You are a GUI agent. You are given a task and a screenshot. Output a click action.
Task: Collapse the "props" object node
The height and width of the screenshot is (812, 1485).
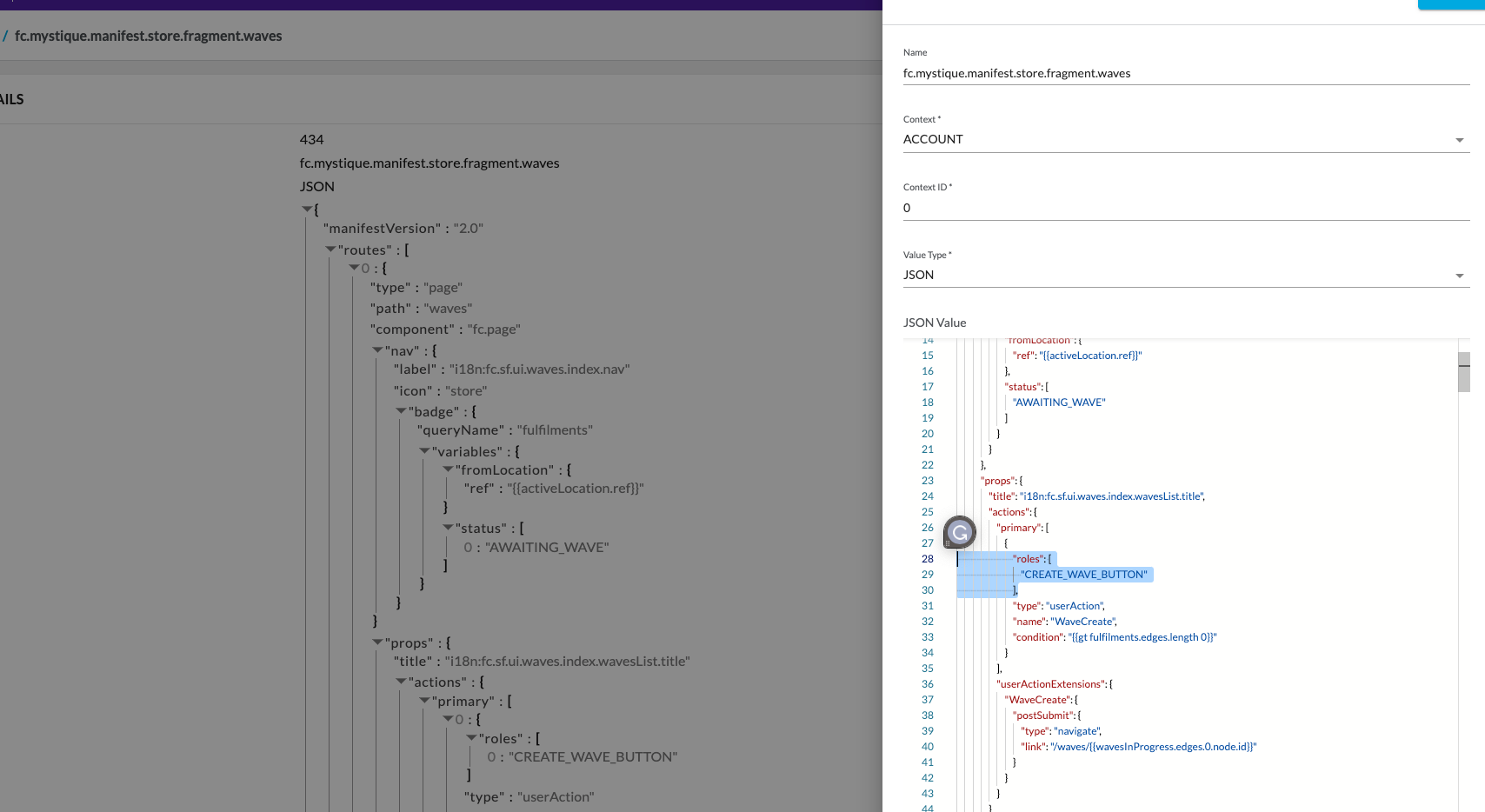coord(377,643)
